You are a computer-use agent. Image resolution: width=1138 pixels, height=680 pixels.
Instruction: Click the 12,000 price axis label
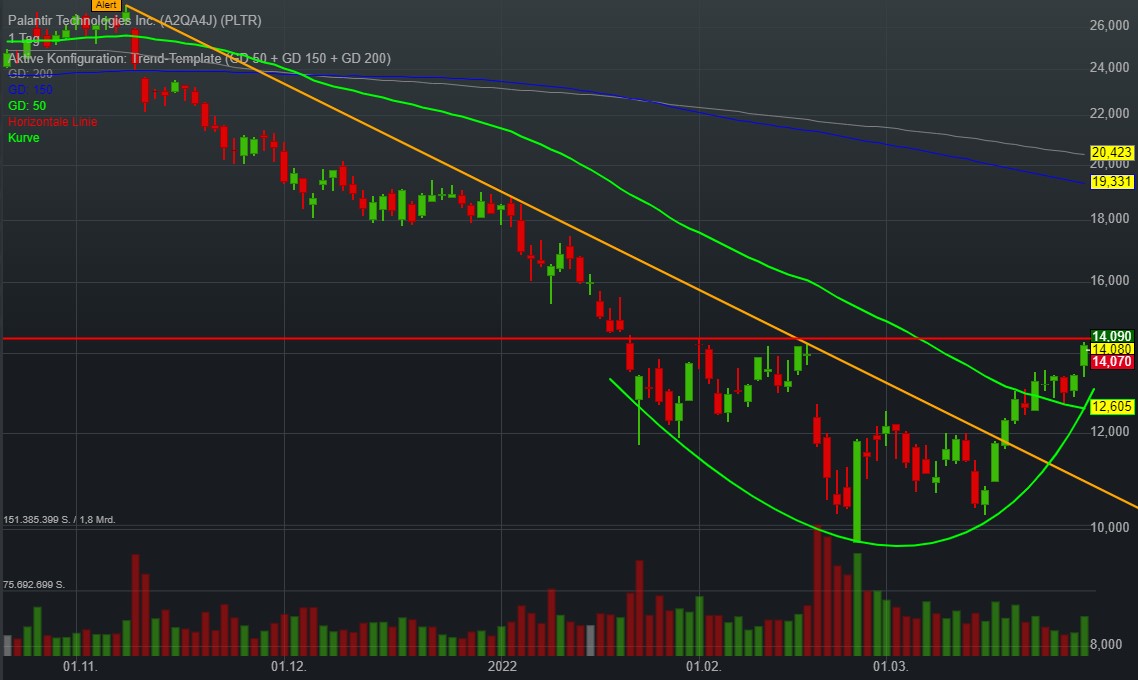click(x=1109, y=432)
